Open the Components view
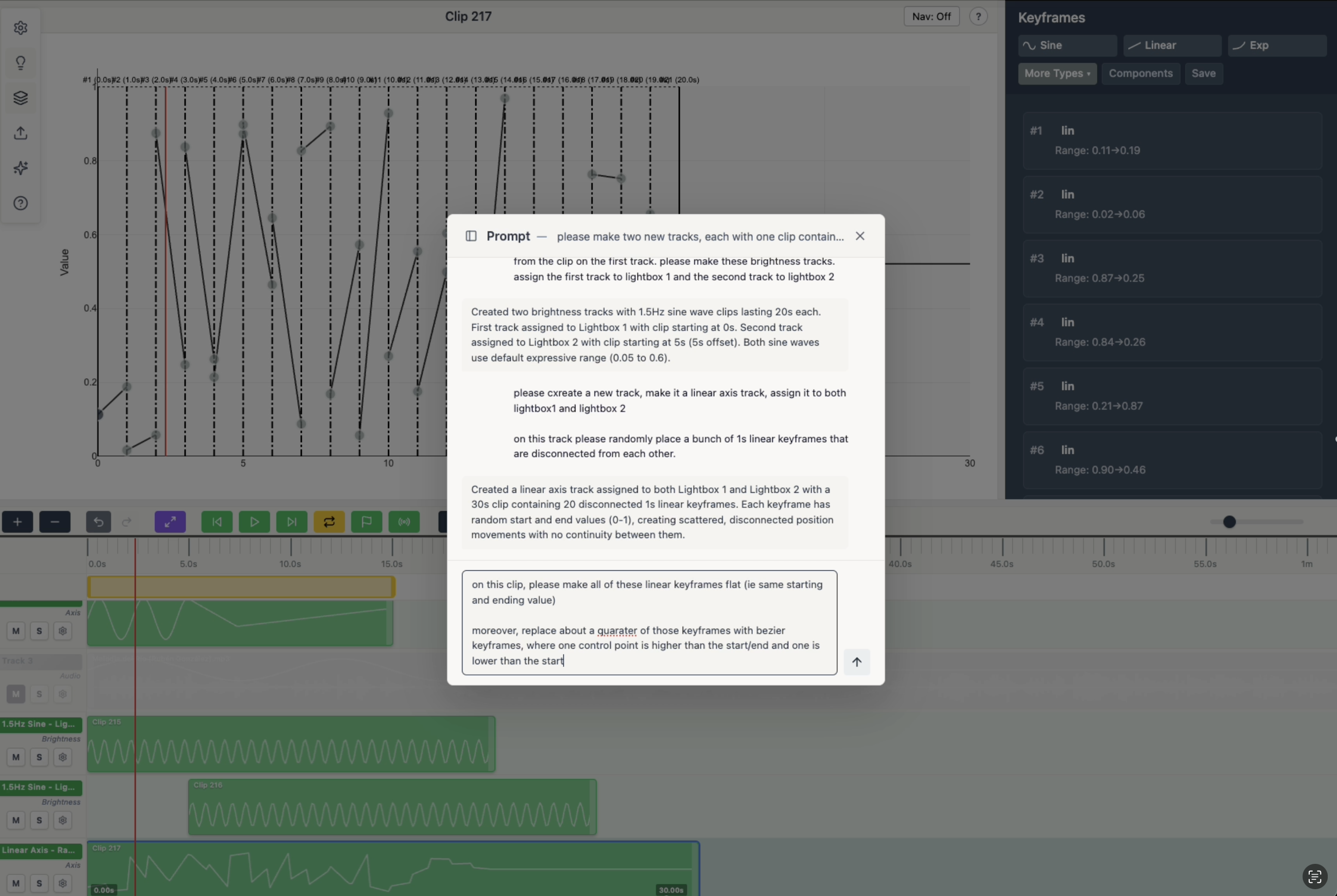The height and width of the screenshot is (896, 1337). click(x=1140, y=73)
